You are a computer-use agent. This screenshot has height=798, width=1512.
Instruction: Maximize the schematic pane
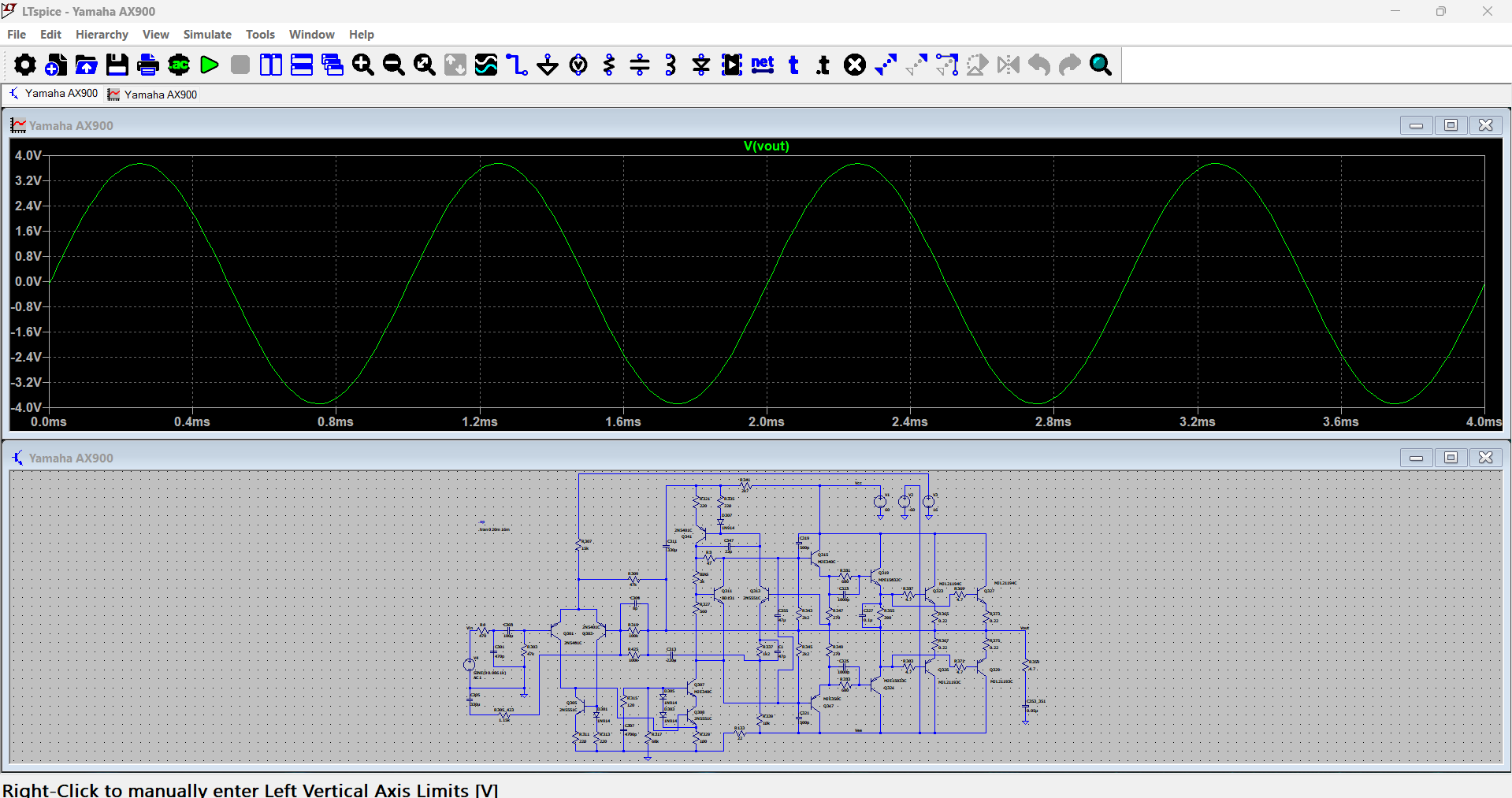(1451, 458)
